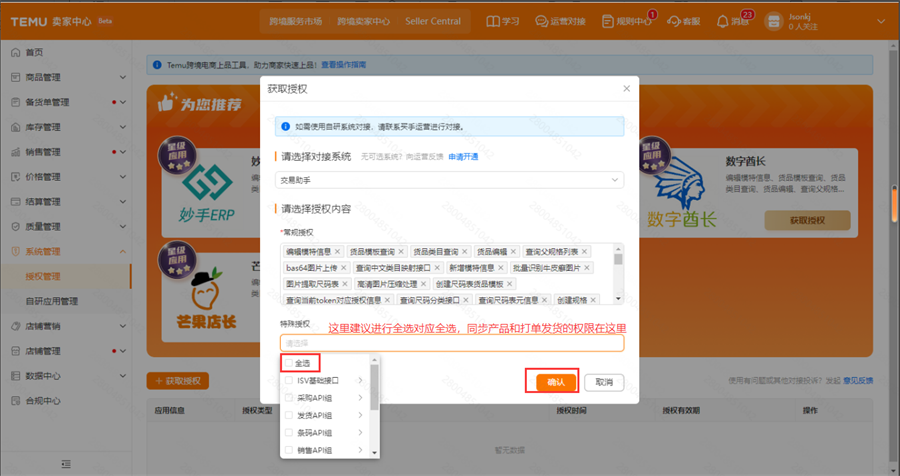Click 获取授权 on the 数字酋长 card
900x476 pixels.
click(x=807, y=220)
